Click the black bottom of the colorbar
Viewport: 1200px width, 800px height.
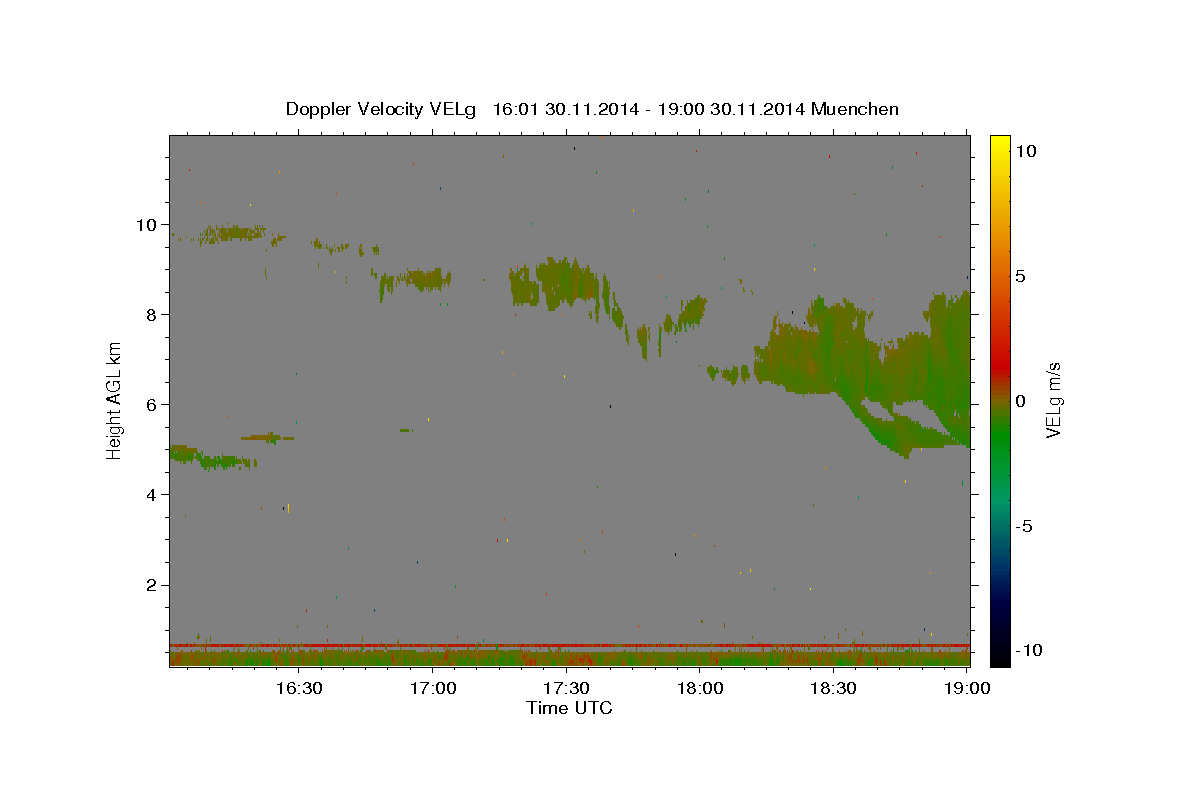tap(999, 658)
